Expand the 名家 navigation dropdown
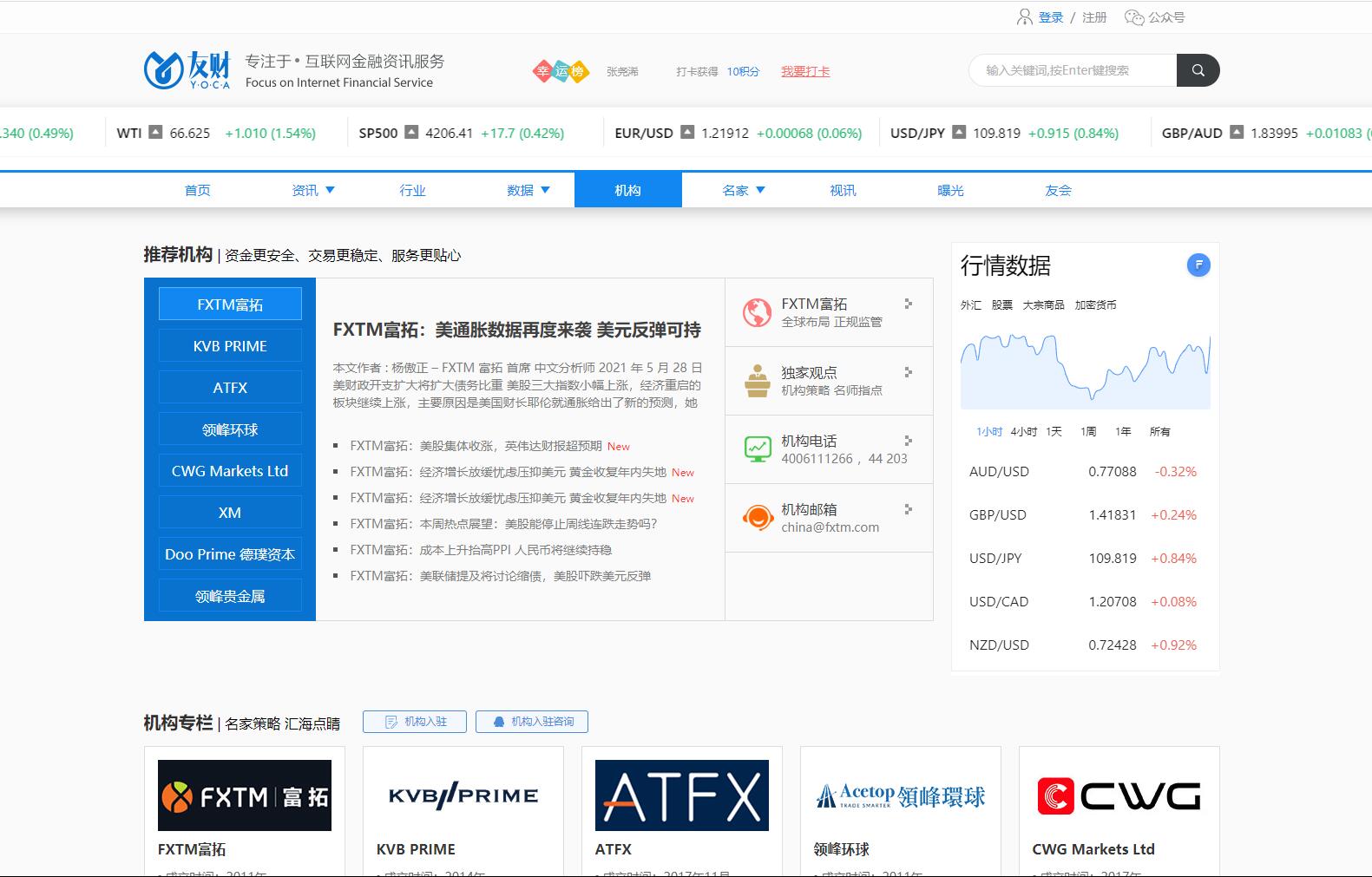Image resolution: width=1372 pixels, height=877 pixels. pos(744,190)
